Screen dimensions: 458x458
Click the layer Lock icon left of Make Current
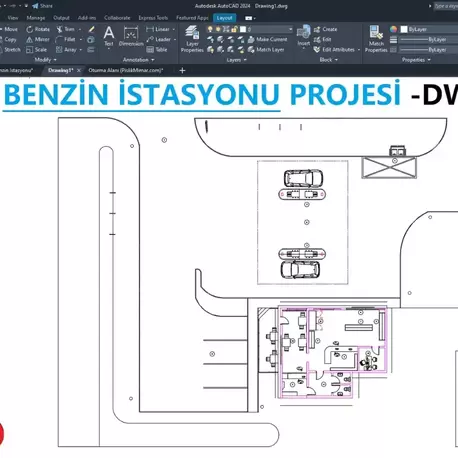(x=241, y=40)
